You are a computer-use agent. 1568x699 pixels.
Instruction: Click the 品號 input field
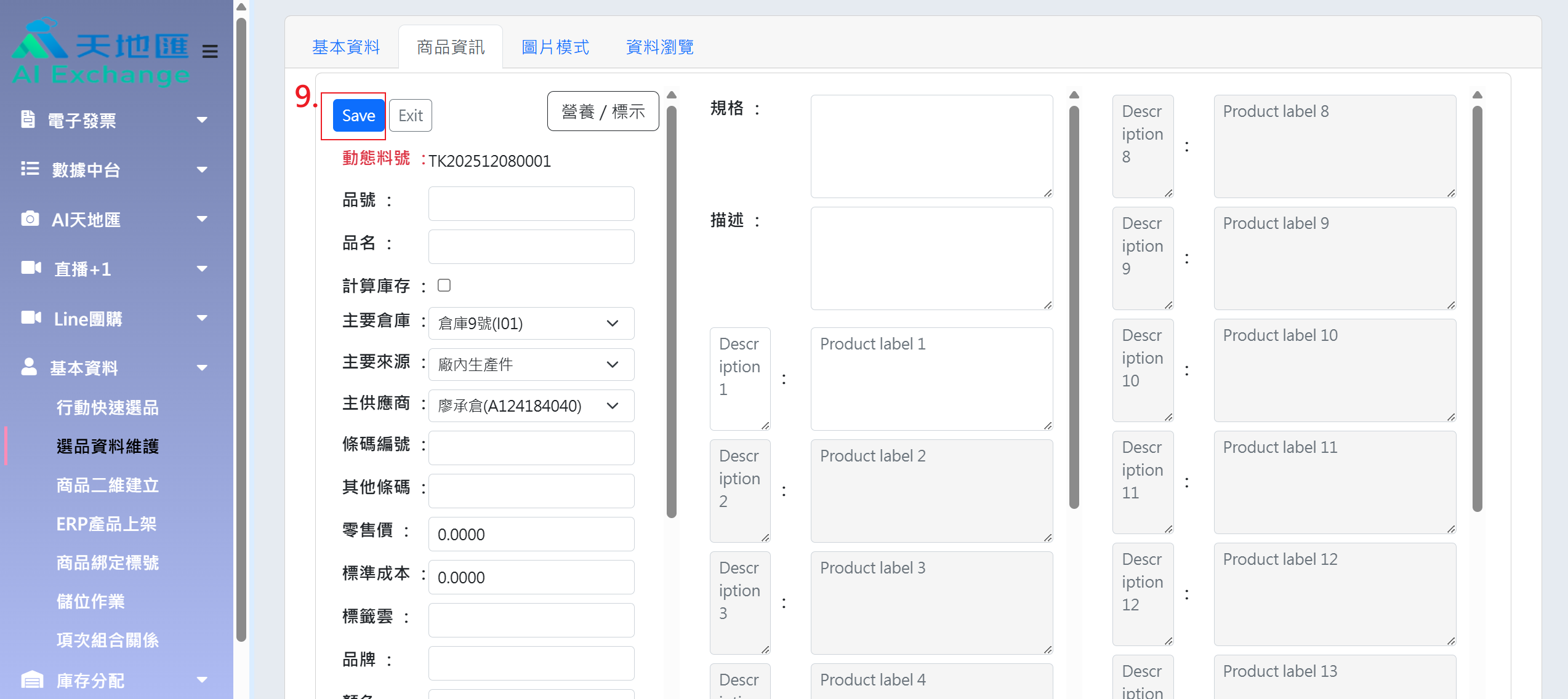(x=531, y=204)
